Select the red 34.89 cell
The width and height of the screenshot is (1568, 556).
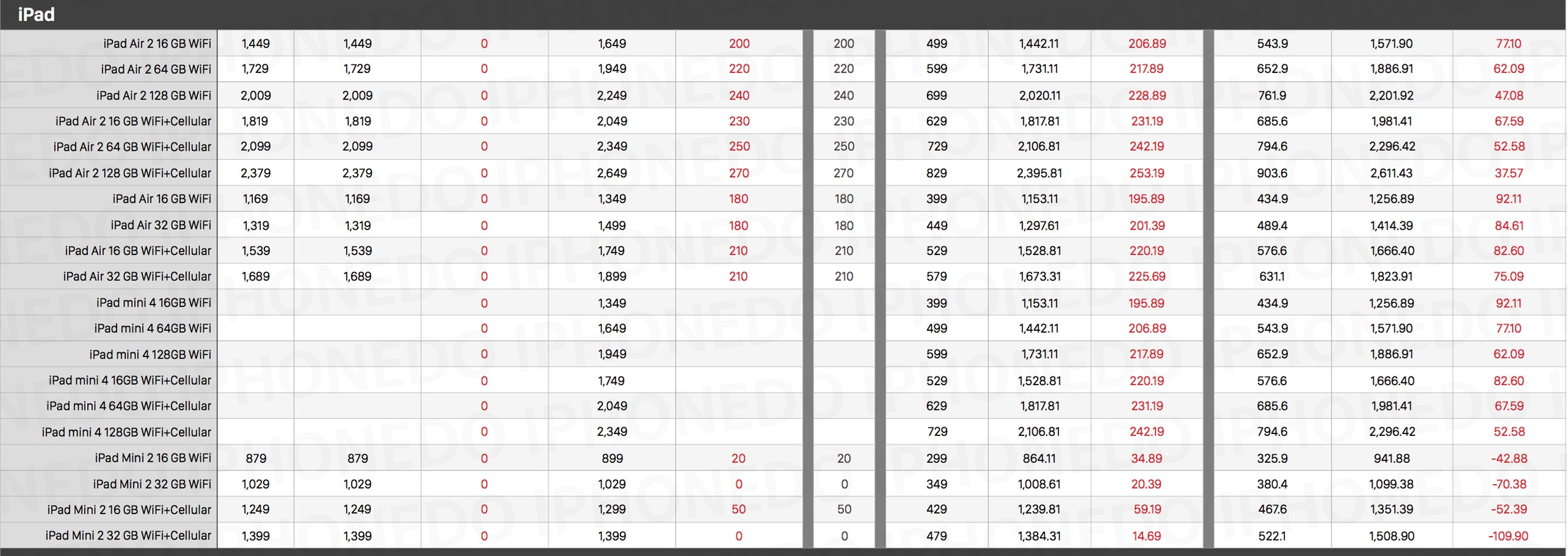(x=1147, y=458)
